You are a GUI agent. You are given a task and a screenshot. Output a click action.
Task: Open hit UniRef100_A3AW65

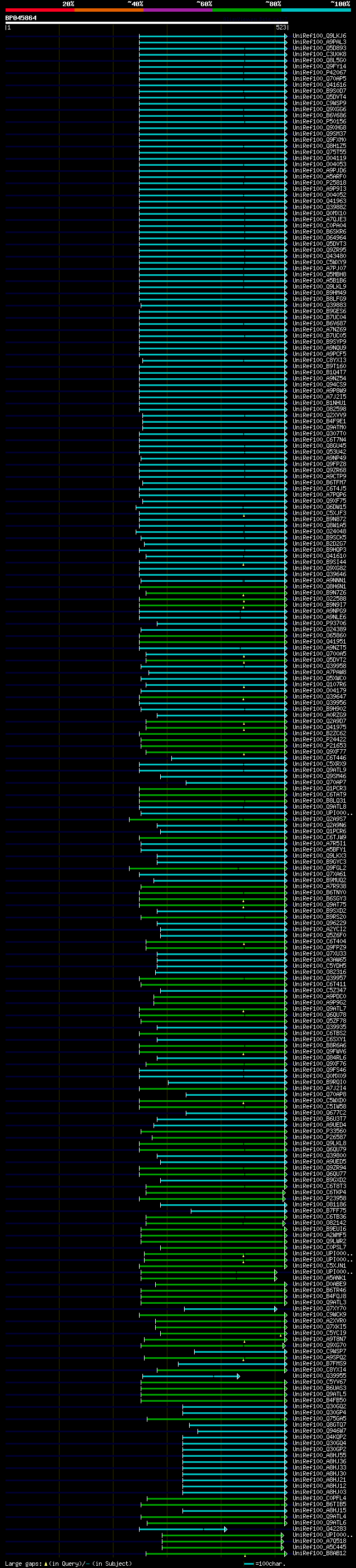pos(319,959)
